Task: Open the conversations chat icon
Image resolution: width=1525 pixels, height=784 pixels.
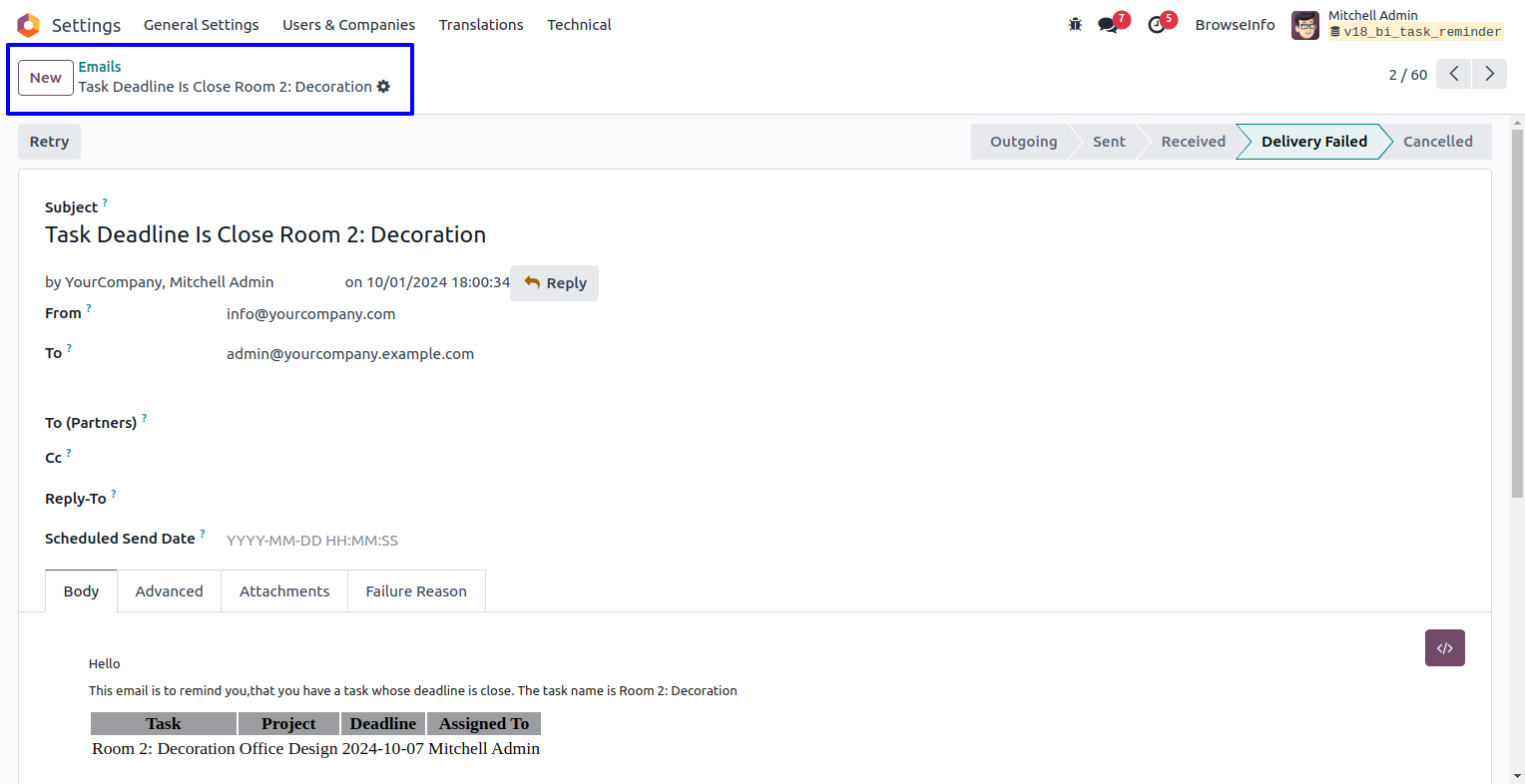Action: (1108, 25)
